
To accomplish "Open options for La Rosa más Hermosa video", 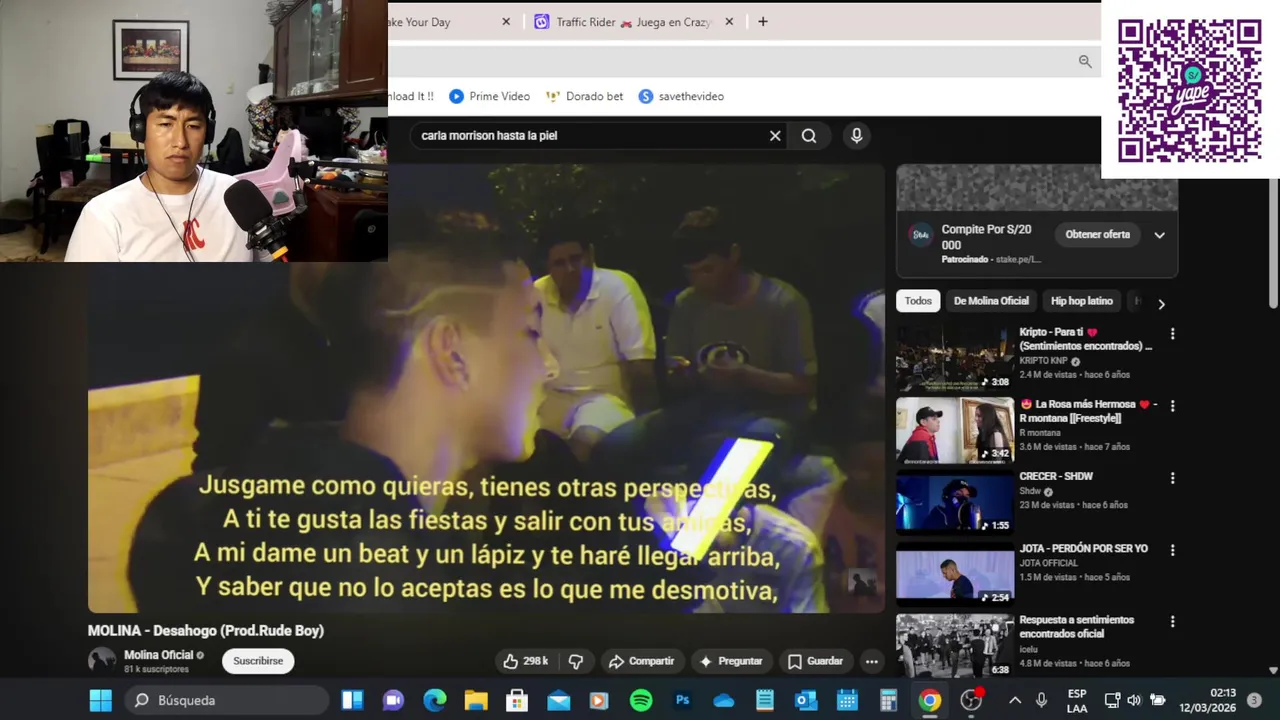I will (1173, 406).
